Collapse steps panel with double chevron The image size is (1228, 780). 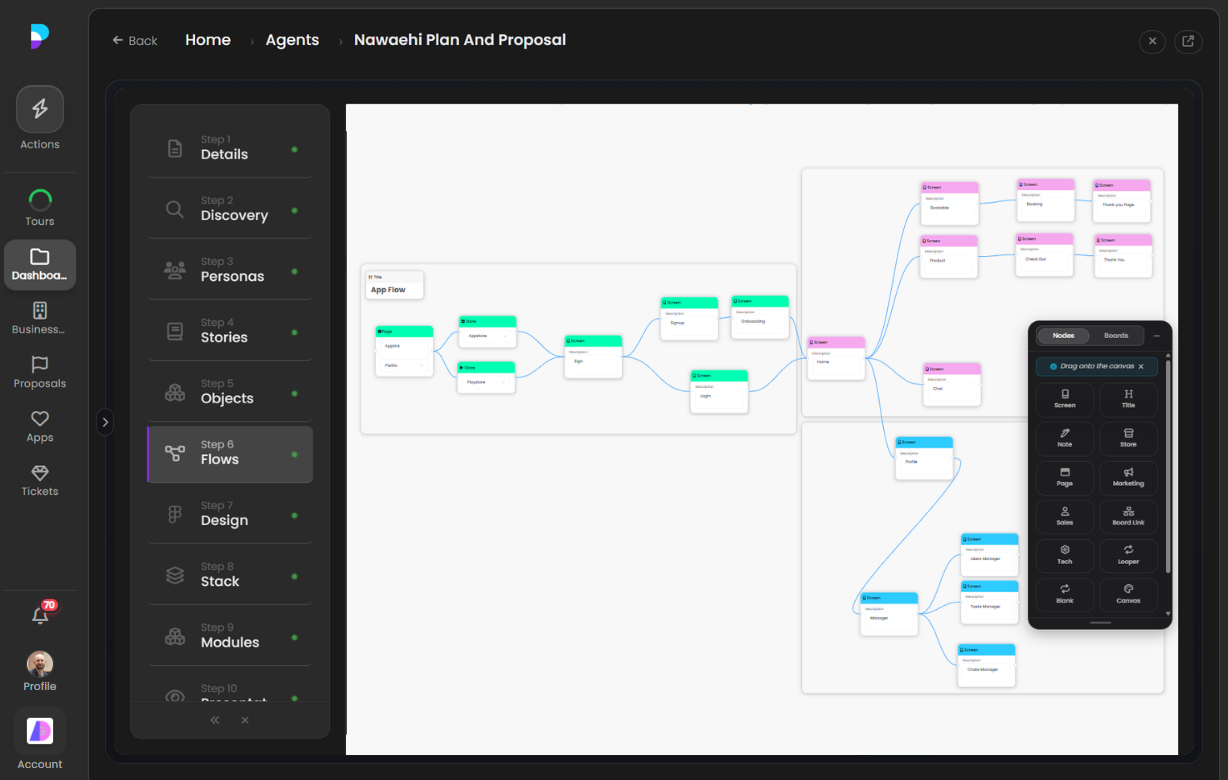coord(214,720)
